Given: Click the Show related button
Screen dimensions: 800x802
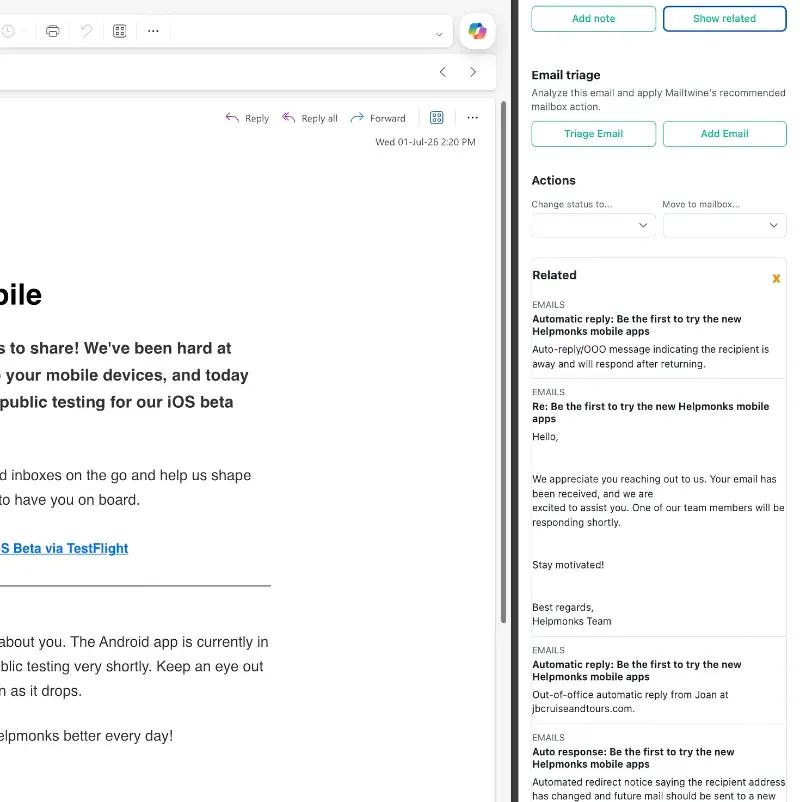Looking at the screenshot, I should click(724, 18).
